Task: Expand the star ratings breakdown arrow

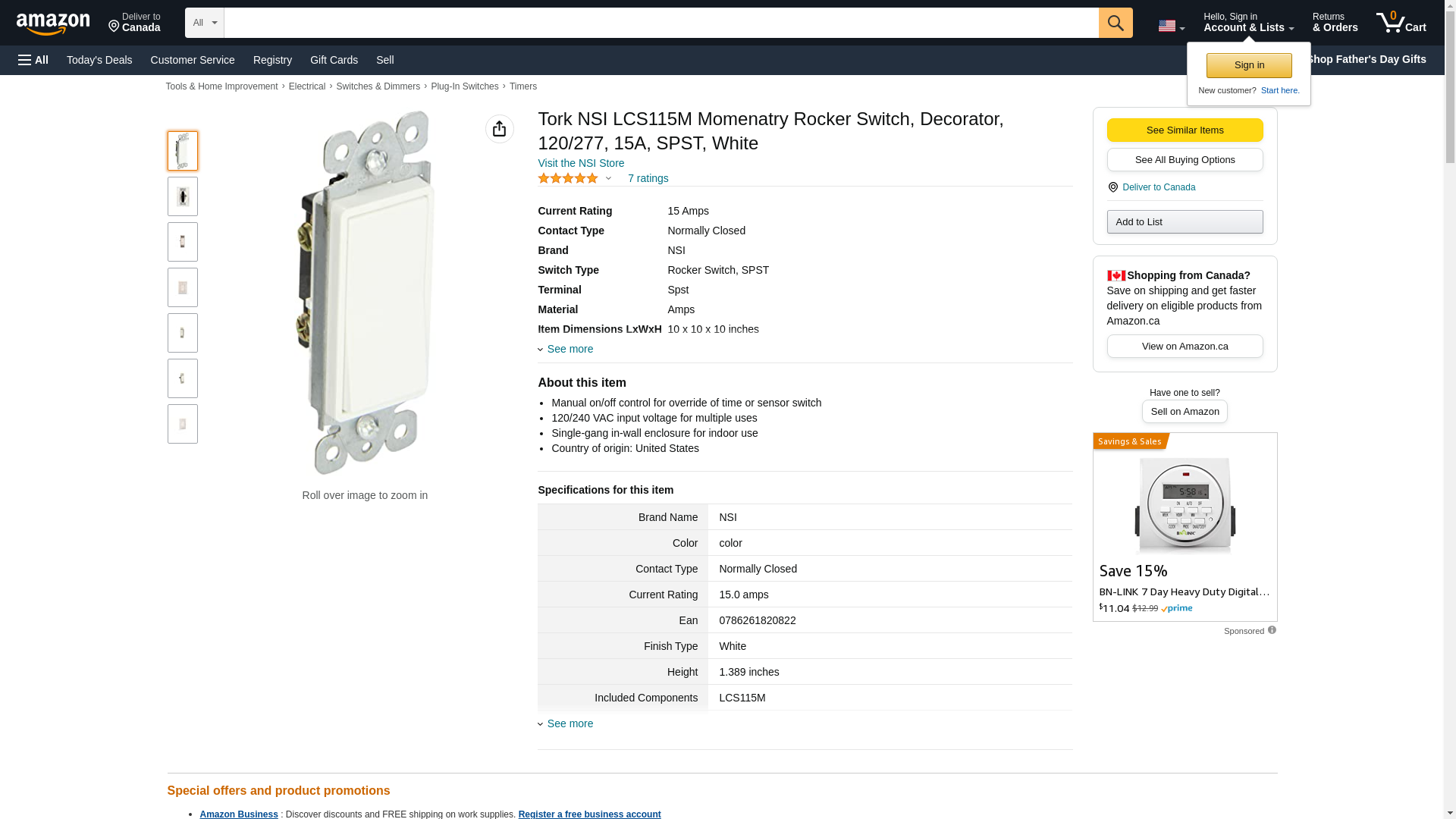Action: [x=608, y=179]
